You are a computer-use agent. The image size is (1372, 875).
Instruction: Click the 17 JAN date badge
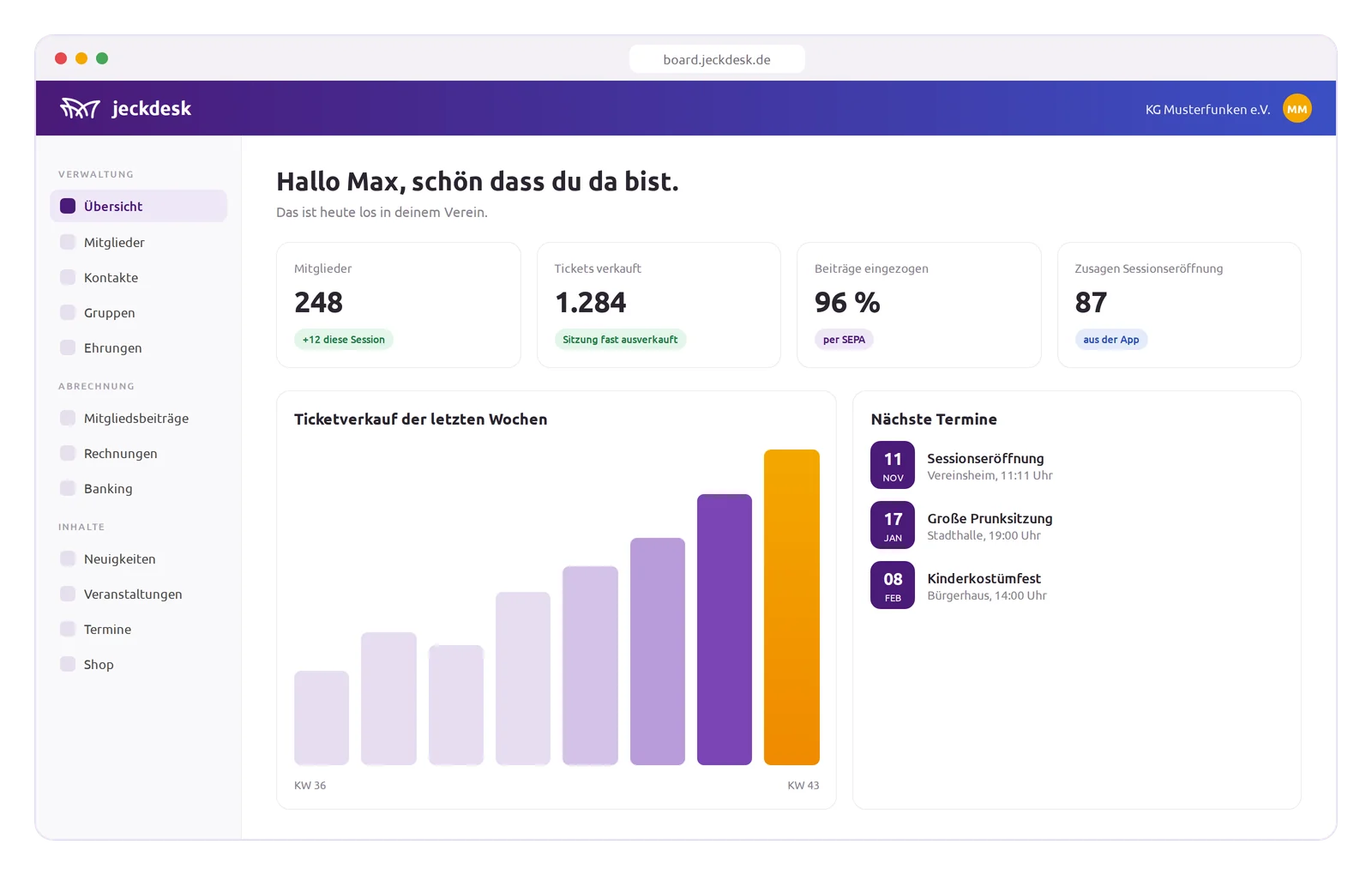[x=893, y=525]
